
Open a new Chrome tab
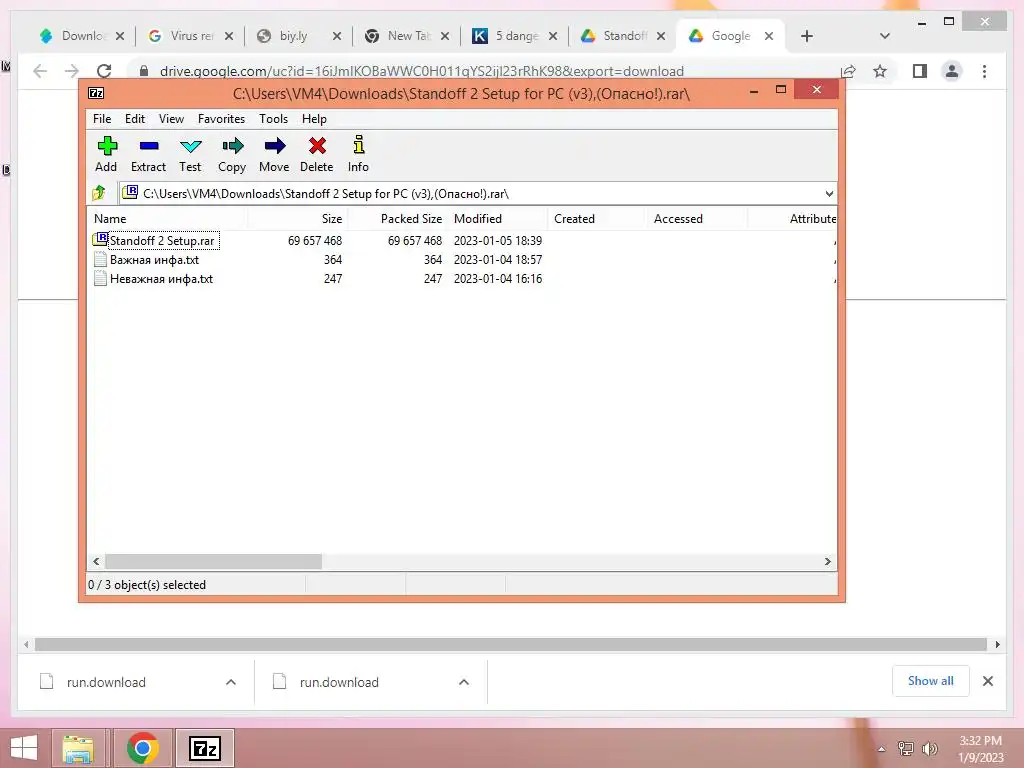(807, 36)
